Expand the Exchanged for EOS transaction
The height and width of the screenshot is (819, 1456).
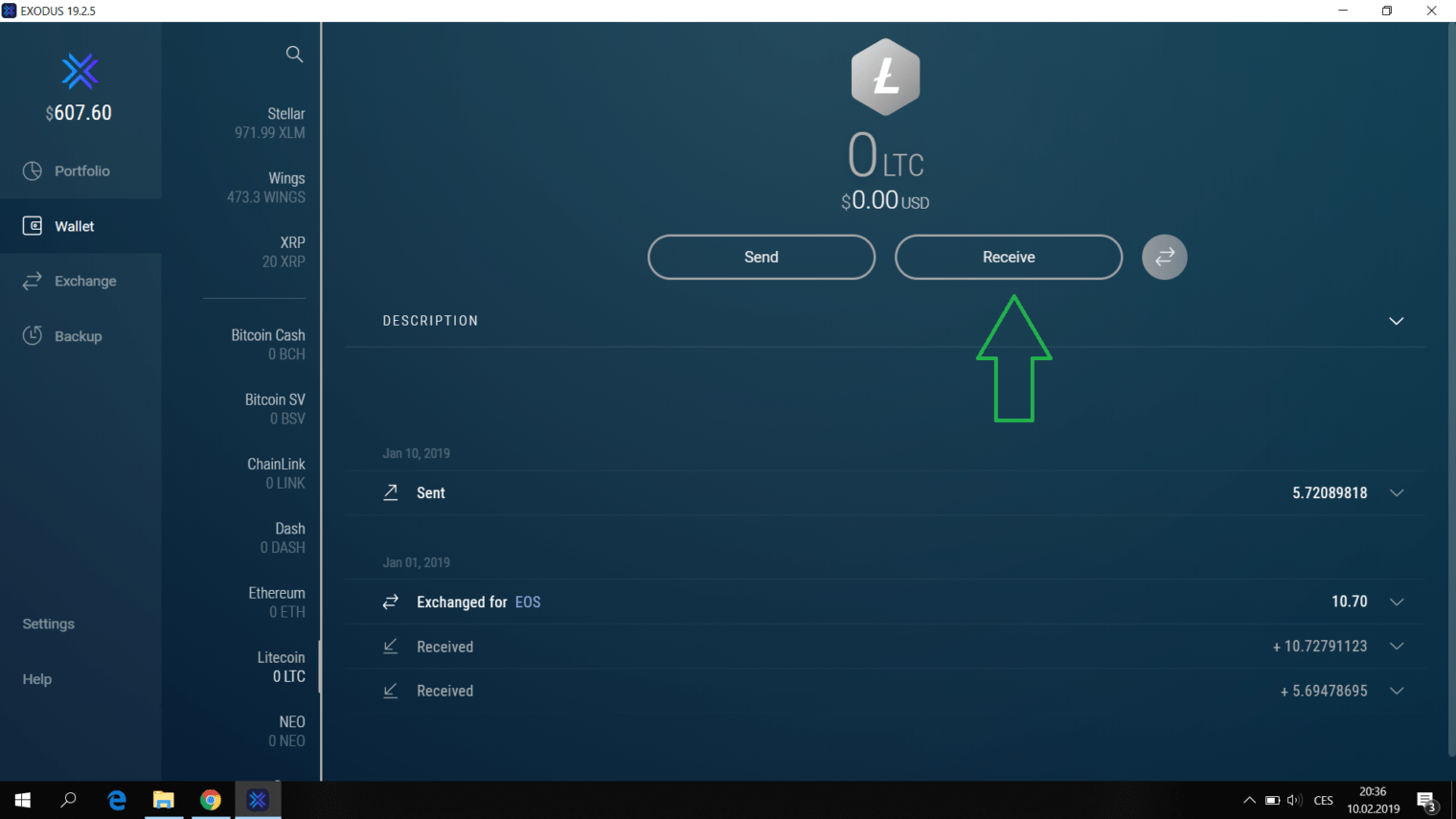[1397, 602]
